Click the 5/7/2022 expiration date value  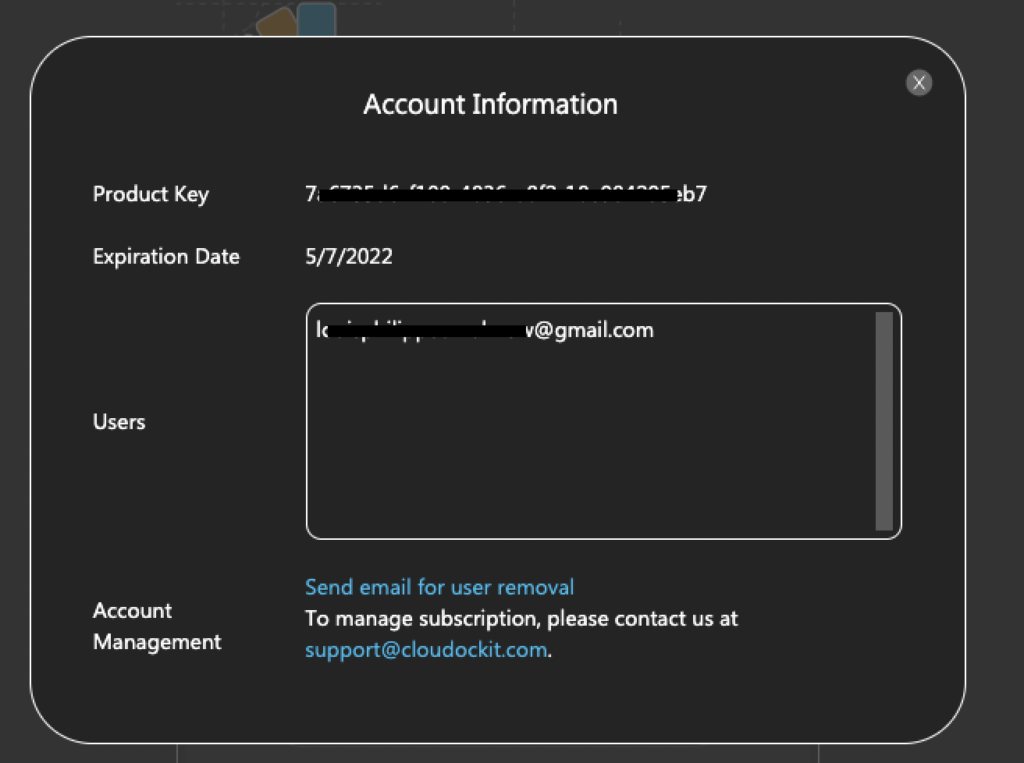[349, 256]
